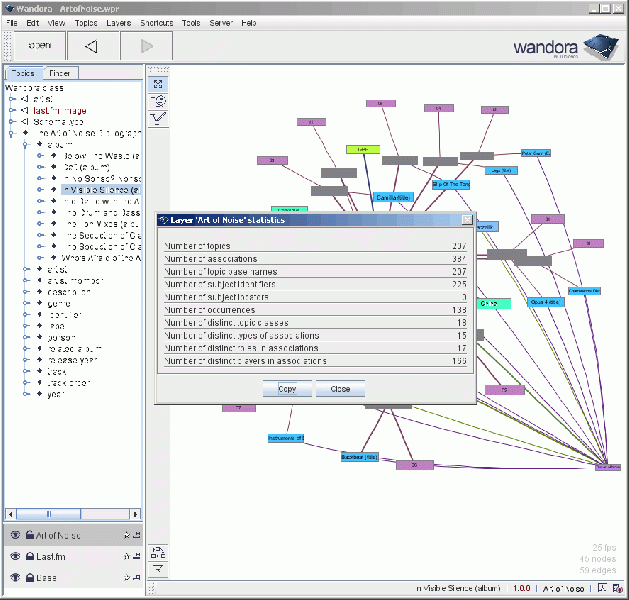Image resolution: width=629 pixels, height=600 pixels.
Task: Click the filter icon below graph layout
Action: pyautogui.click(x=158, y=568)
